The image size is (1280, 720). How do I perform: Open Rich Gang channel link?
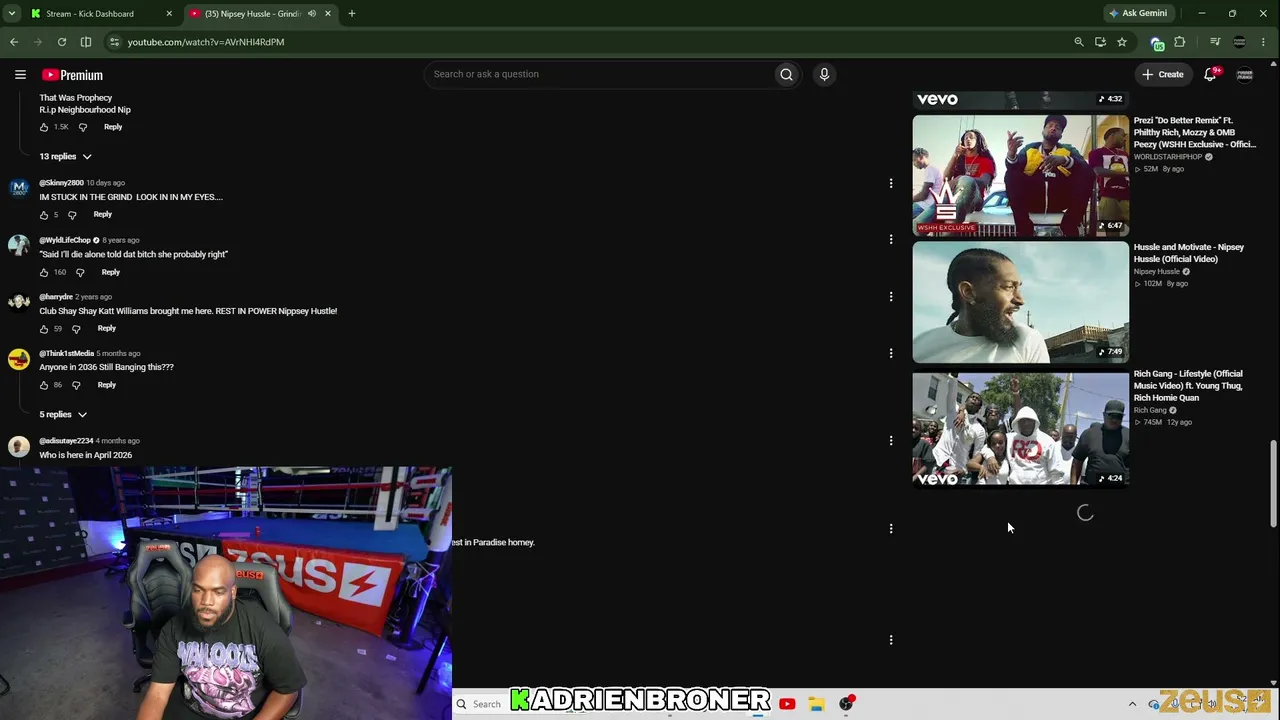point(1150,410)
